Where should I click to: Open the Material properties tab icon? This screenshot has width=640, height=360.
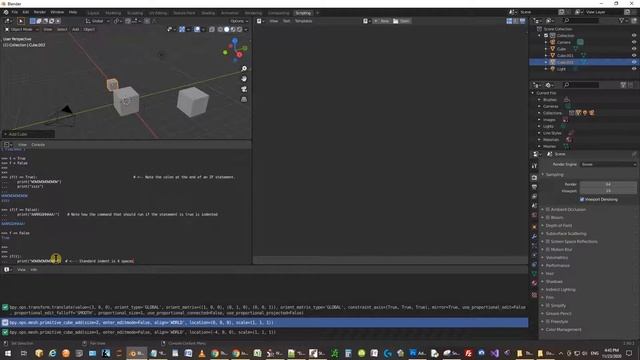(534, 283)
